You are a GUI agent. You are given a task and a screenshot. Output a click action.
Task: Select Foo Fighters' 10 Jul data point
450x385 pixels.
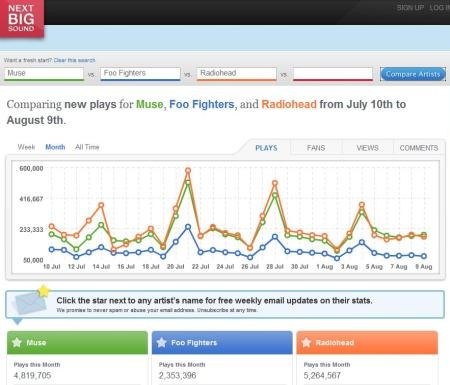(x=52, y=249)
